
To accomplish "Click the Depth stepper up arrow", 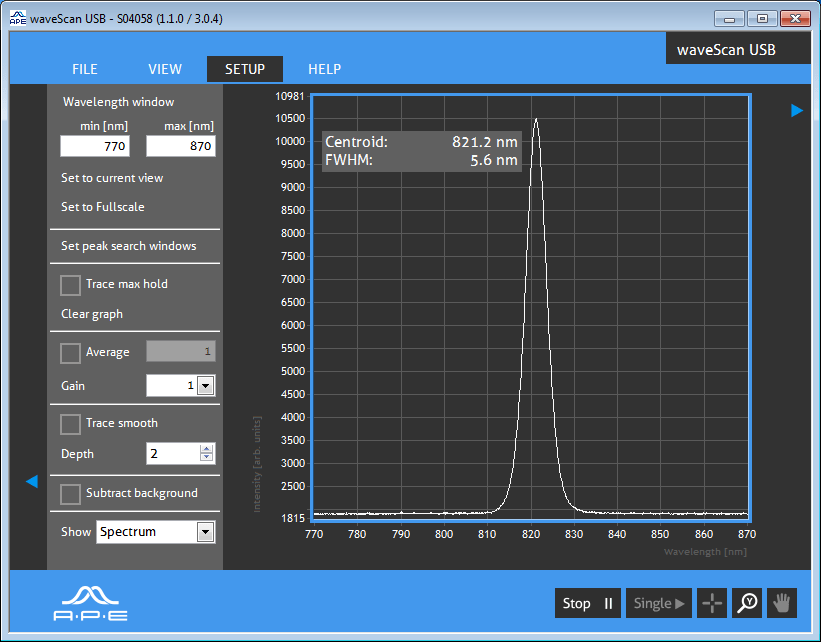I will coord(205,448).
